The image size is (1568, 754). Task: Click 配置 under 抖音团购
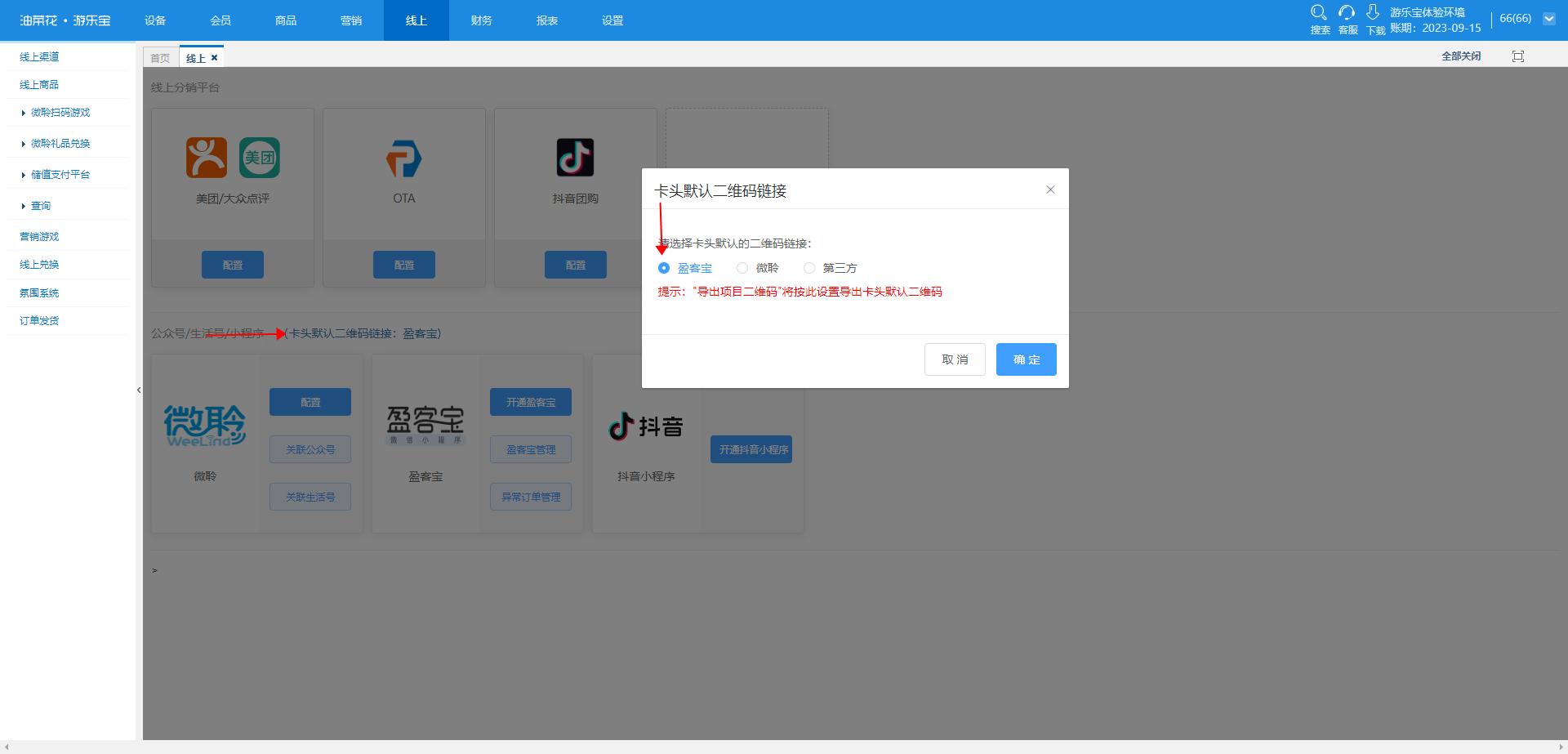576,265
